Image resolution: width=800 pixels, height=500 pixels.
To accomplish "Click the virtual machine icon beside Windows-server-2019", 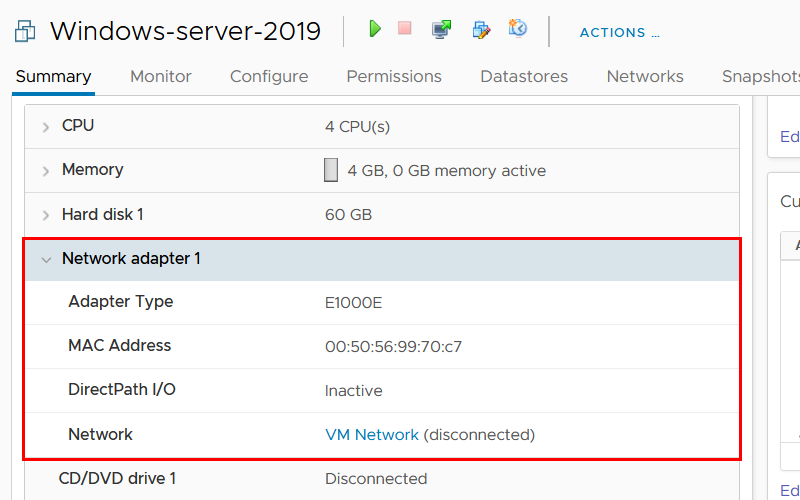I will [x=25, y=31].
